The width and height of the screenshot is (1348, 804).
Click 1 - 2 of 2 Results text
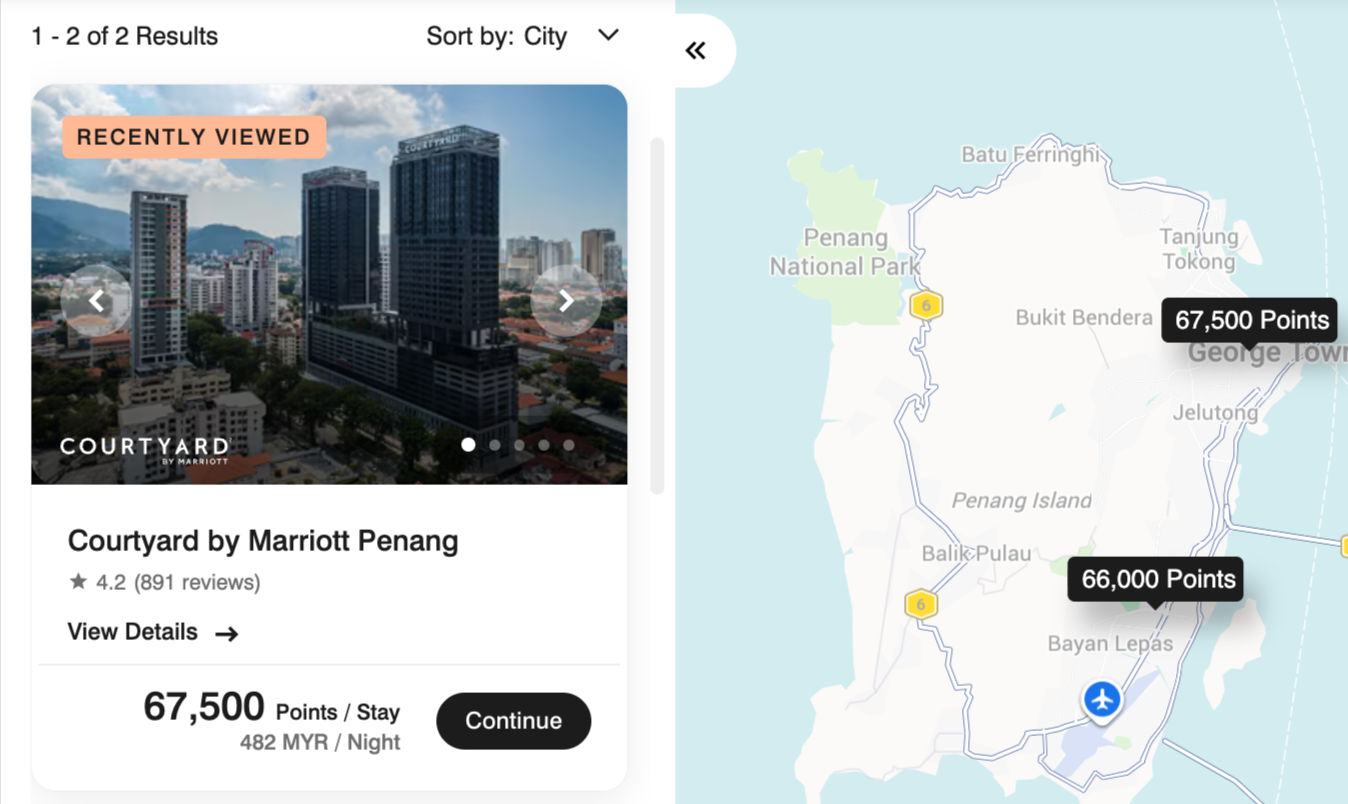[x=125, y=36]
